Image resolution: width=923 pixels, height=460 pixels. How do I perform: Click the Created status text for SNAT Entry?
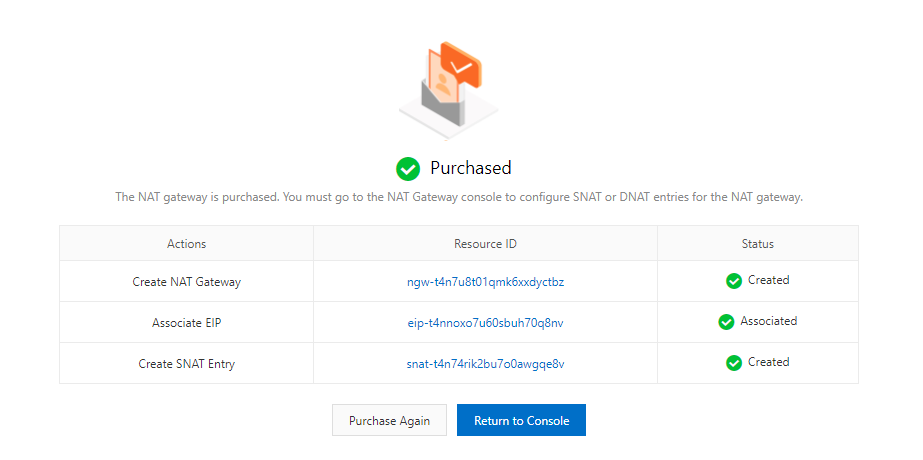pos(768,363)
